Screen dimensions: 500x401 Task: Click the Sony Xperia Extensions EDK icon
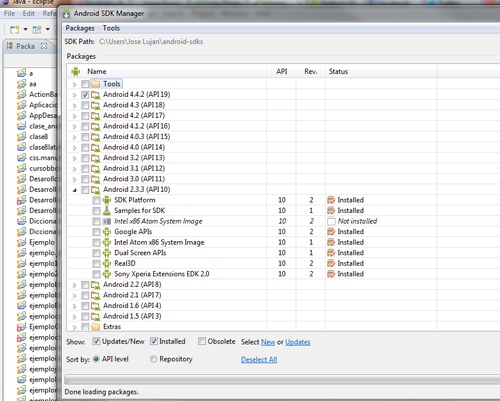(x=107, y=274)
